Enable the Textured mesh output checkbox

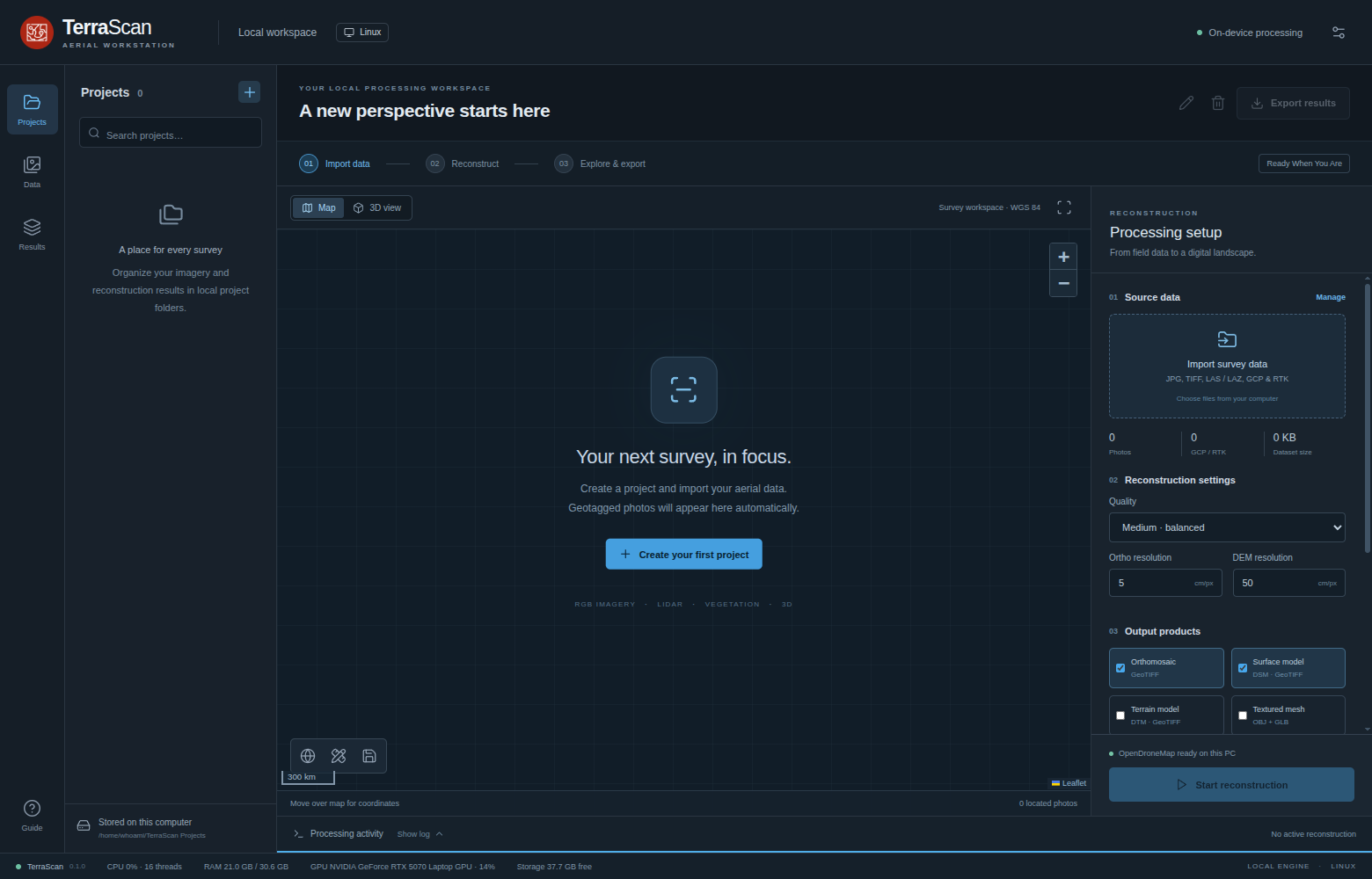pyautogui.click(x=1243, y=716)
